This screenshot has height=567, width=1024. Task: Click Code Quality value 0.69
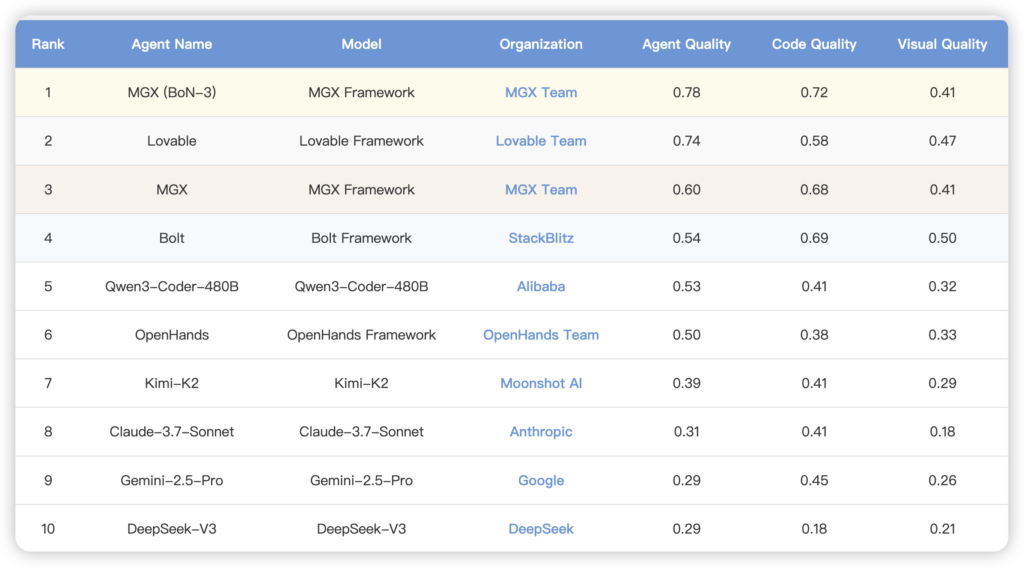[x=814, y=238]
